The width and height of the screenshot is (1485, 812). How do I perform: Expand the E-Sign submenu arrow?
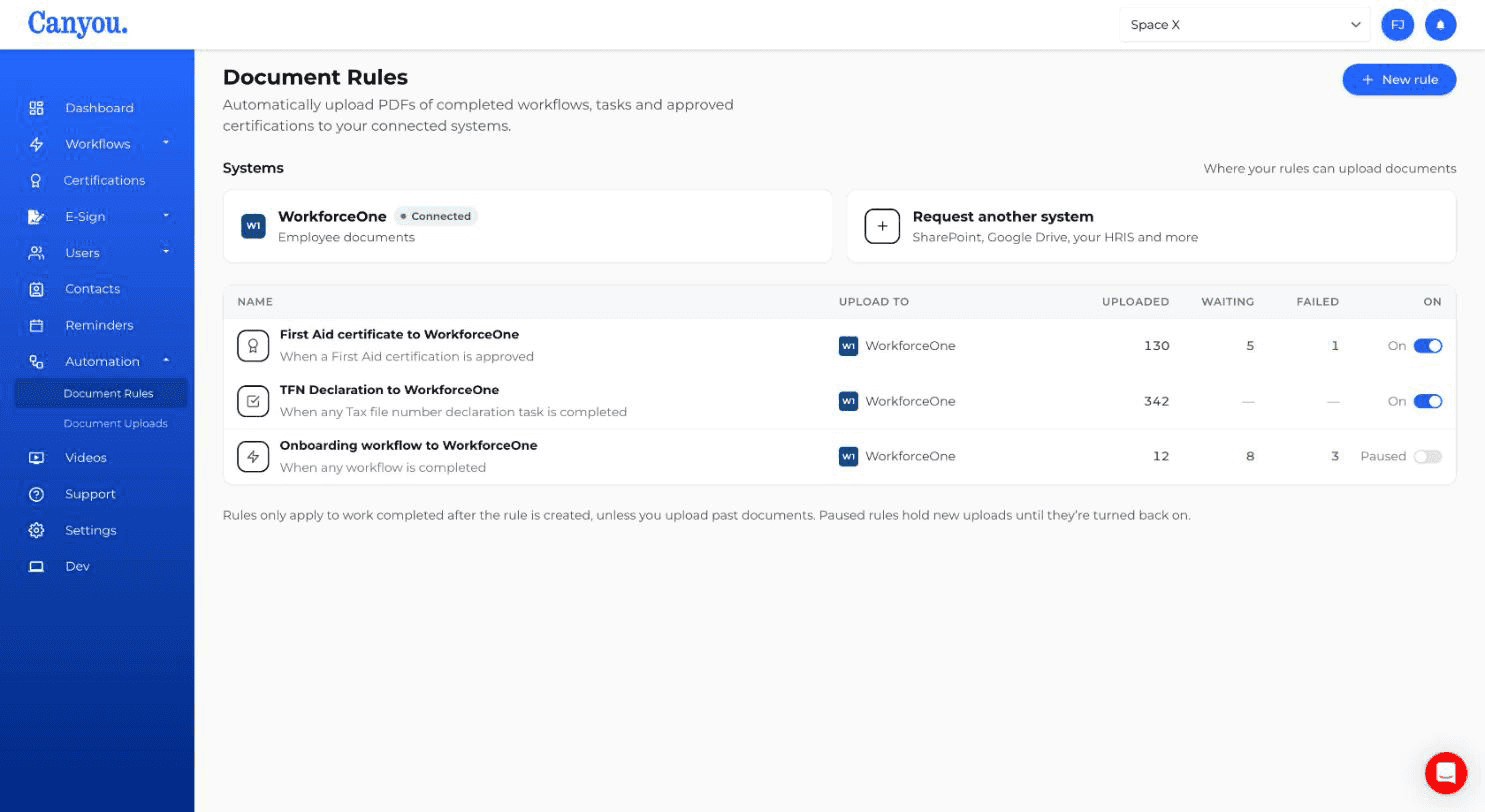166,215
